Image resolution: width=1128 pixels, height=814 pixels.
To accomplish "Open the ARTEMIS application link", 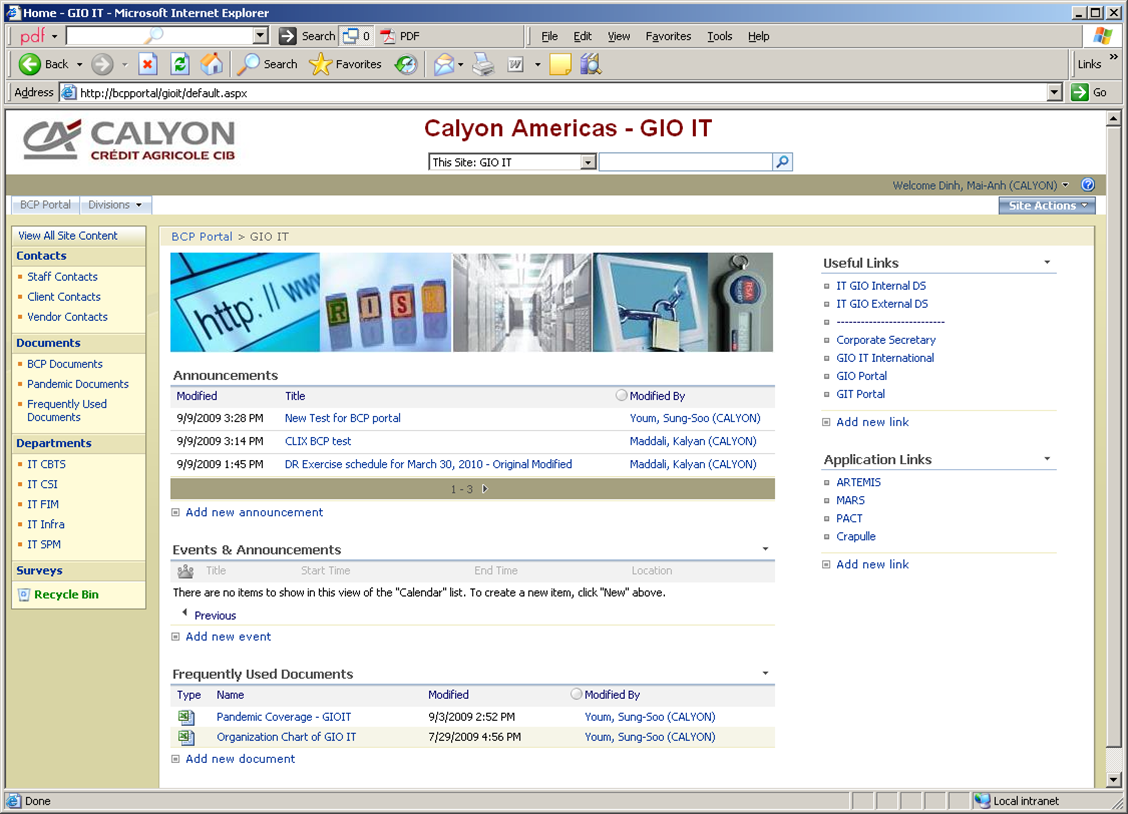I will 858,483.
